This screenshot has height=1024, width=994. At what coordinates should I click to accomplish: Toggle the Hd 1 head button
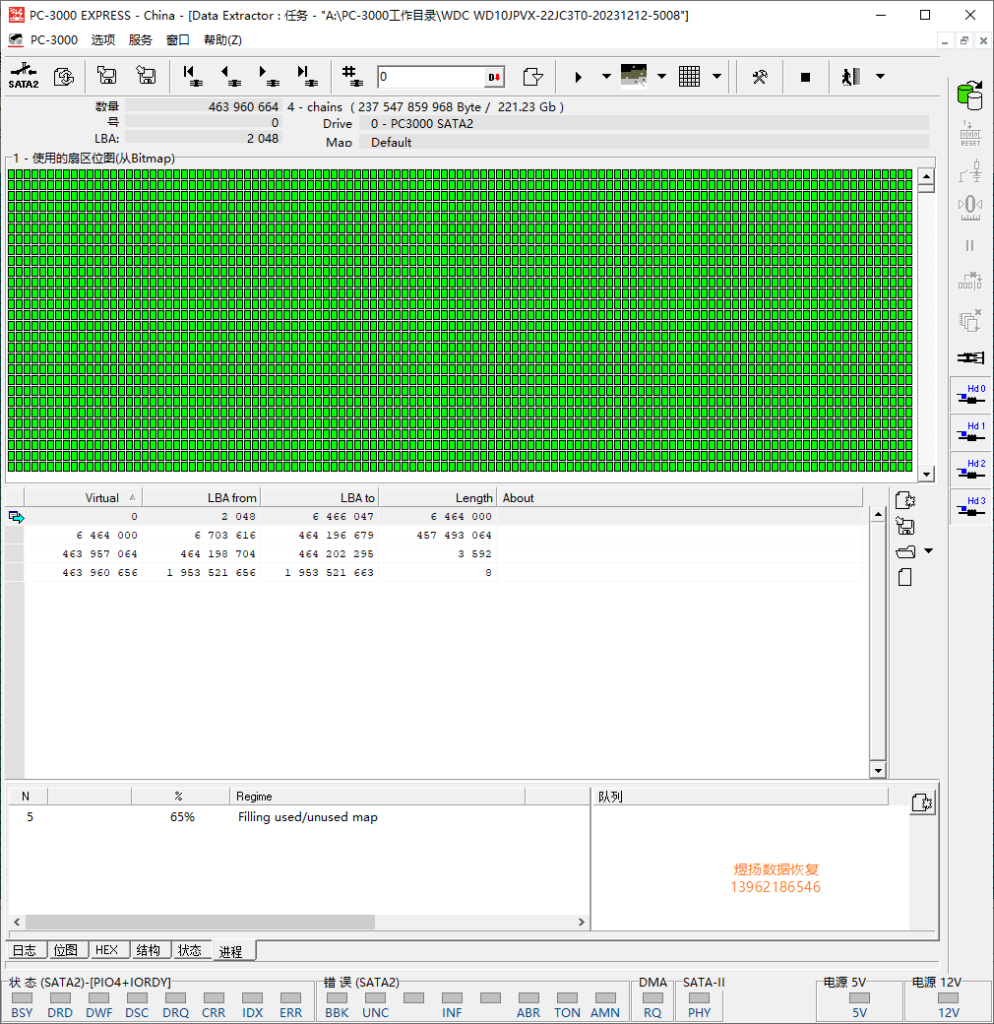[971, 432]
